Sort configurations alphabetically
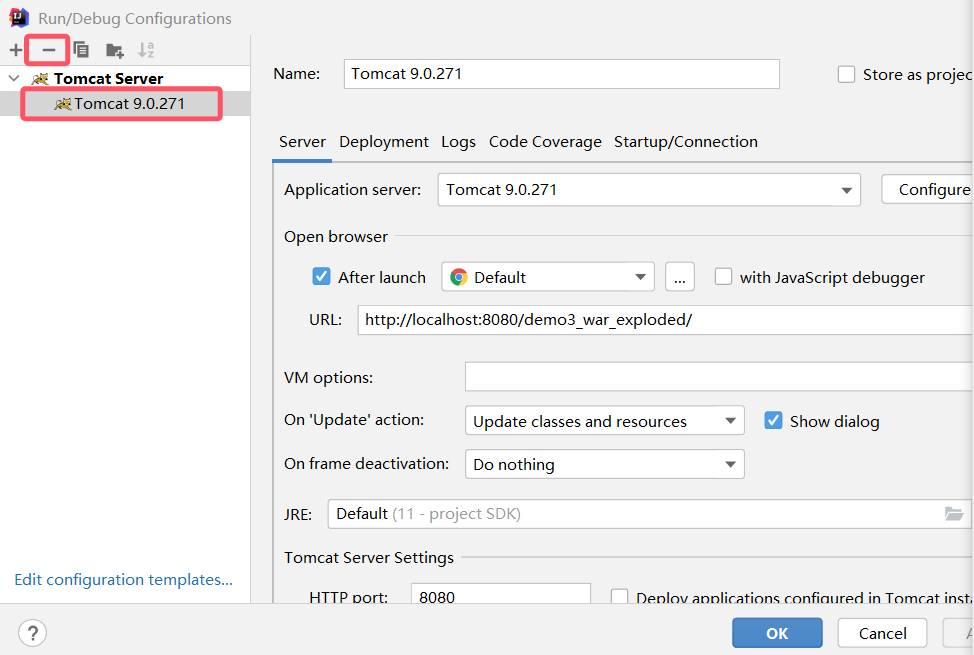974x655 pixels. (146, 50)
